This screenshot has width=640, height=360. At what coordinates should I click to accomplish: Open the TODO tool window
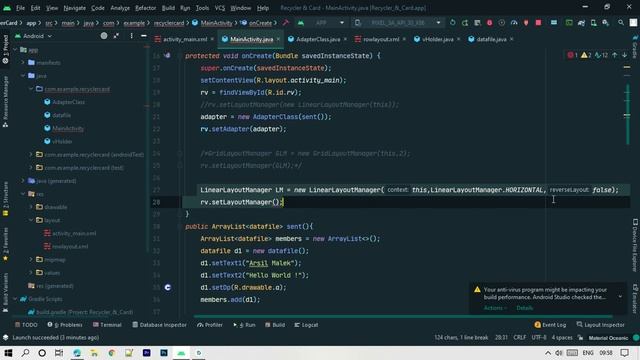pyautogui.click(x=26, y=325)
